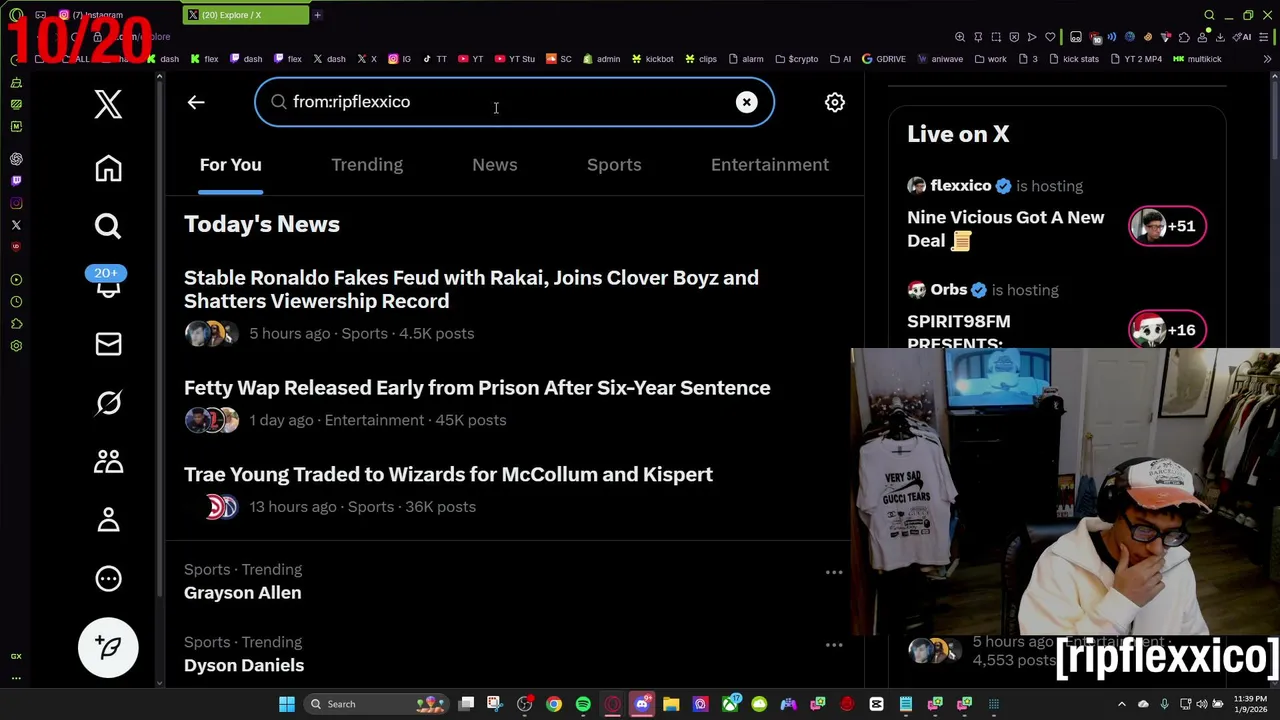Open the Grok icon in X sidebar
This screenshot has height=720, width=1280.
[108, 402]
